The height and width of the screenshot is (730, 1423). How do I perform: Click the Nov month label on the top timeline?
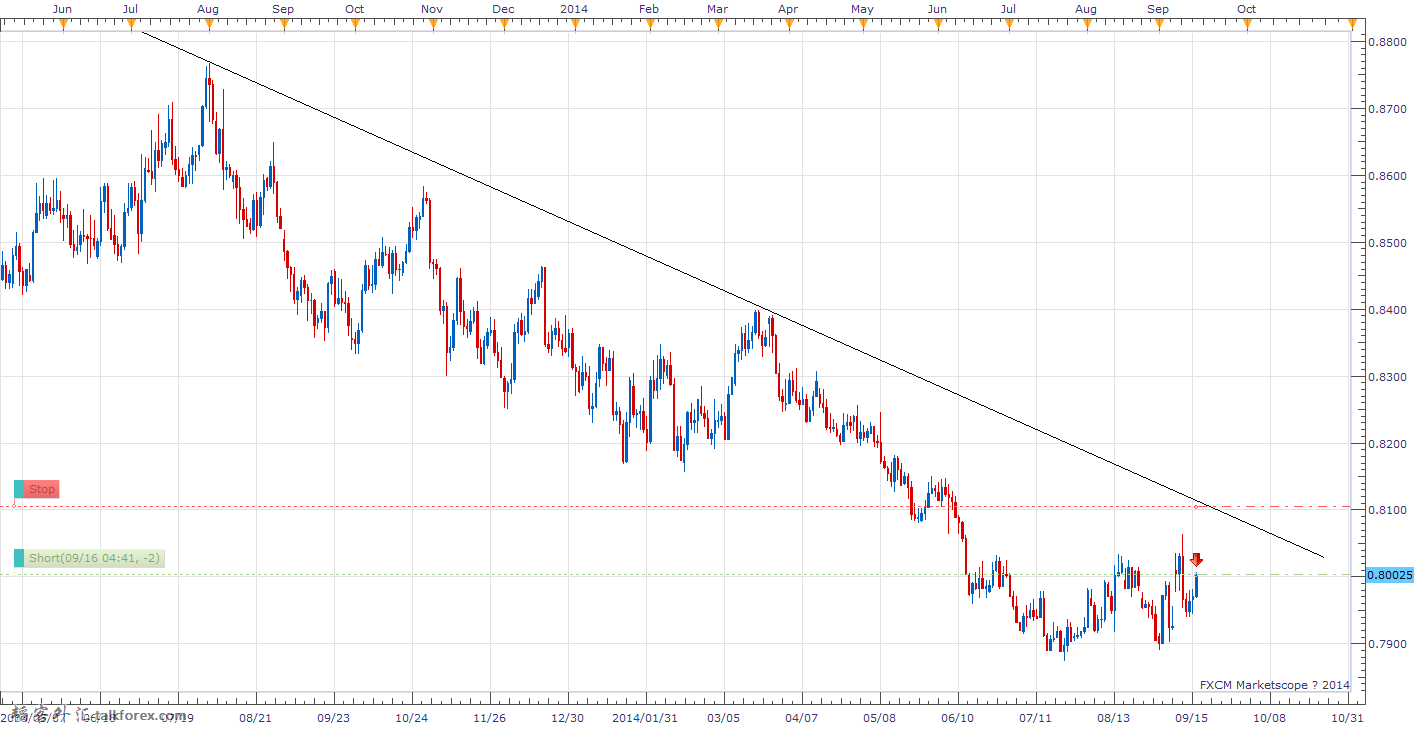coord(432,8)
